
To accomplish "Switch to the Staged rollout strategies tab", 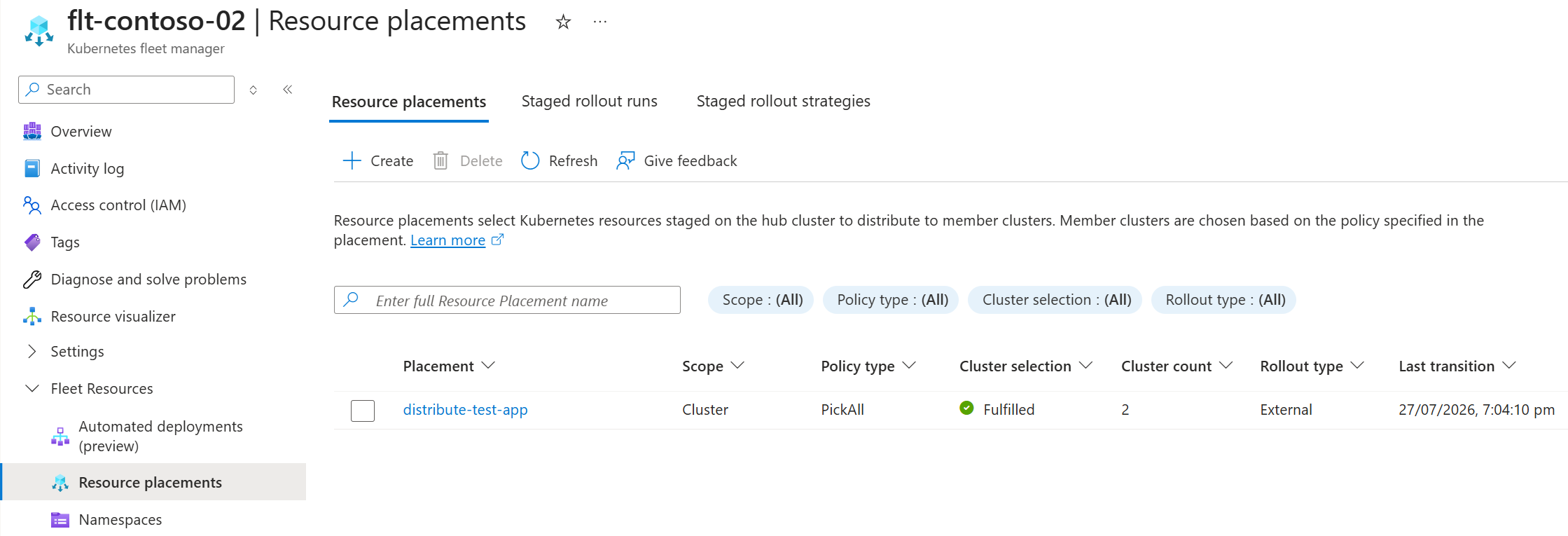I will [x=784, y=102].
